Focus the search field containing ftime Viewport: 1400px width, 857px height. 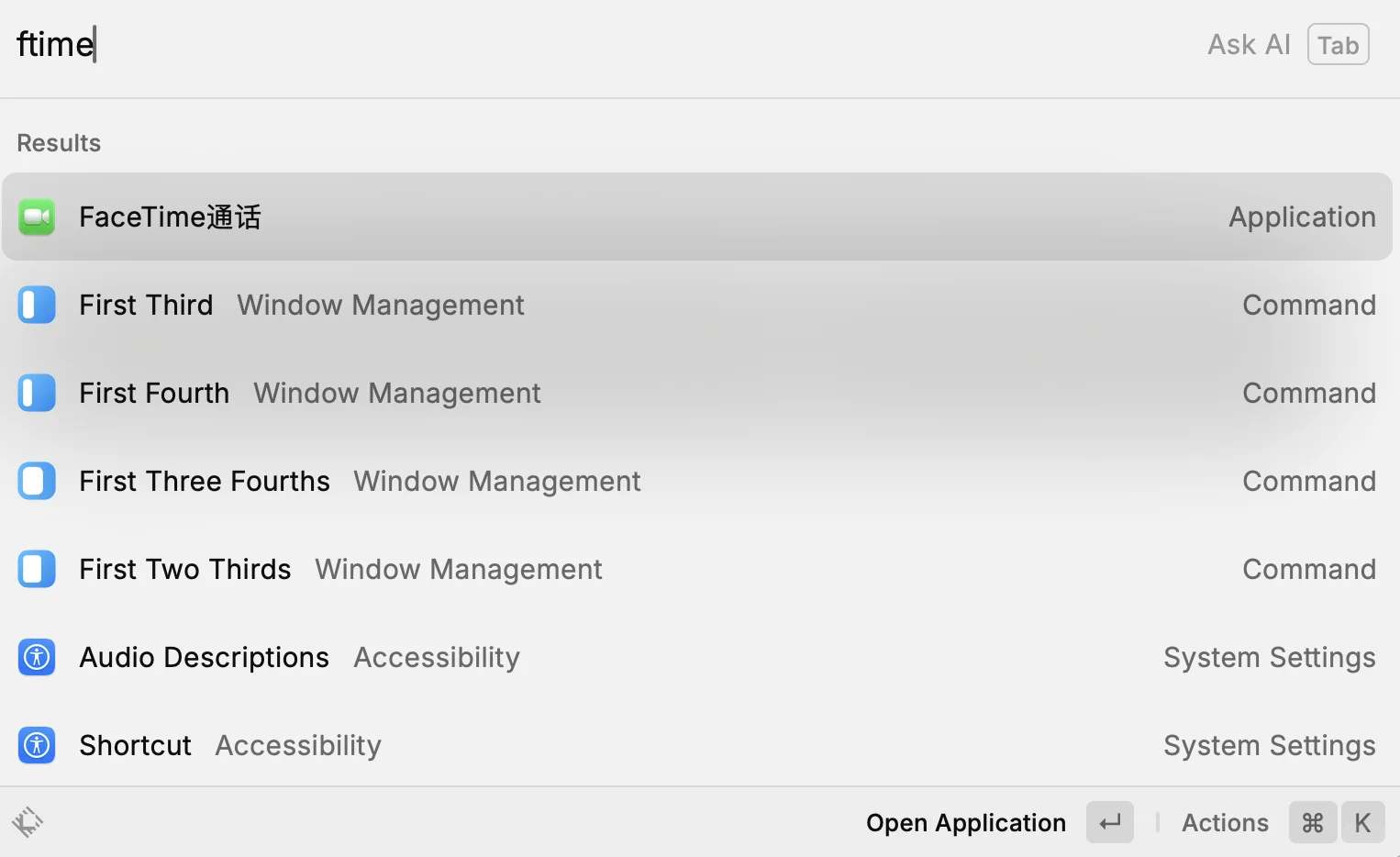(550, 45)
